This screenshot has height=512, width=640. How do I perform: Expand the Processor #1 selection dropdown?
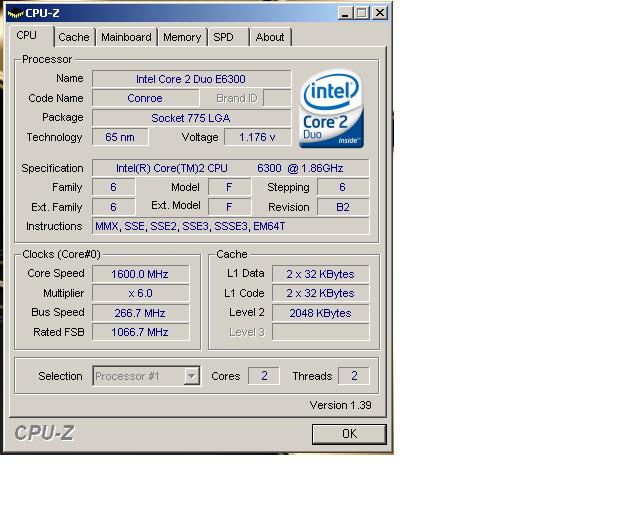coord(191,376)
